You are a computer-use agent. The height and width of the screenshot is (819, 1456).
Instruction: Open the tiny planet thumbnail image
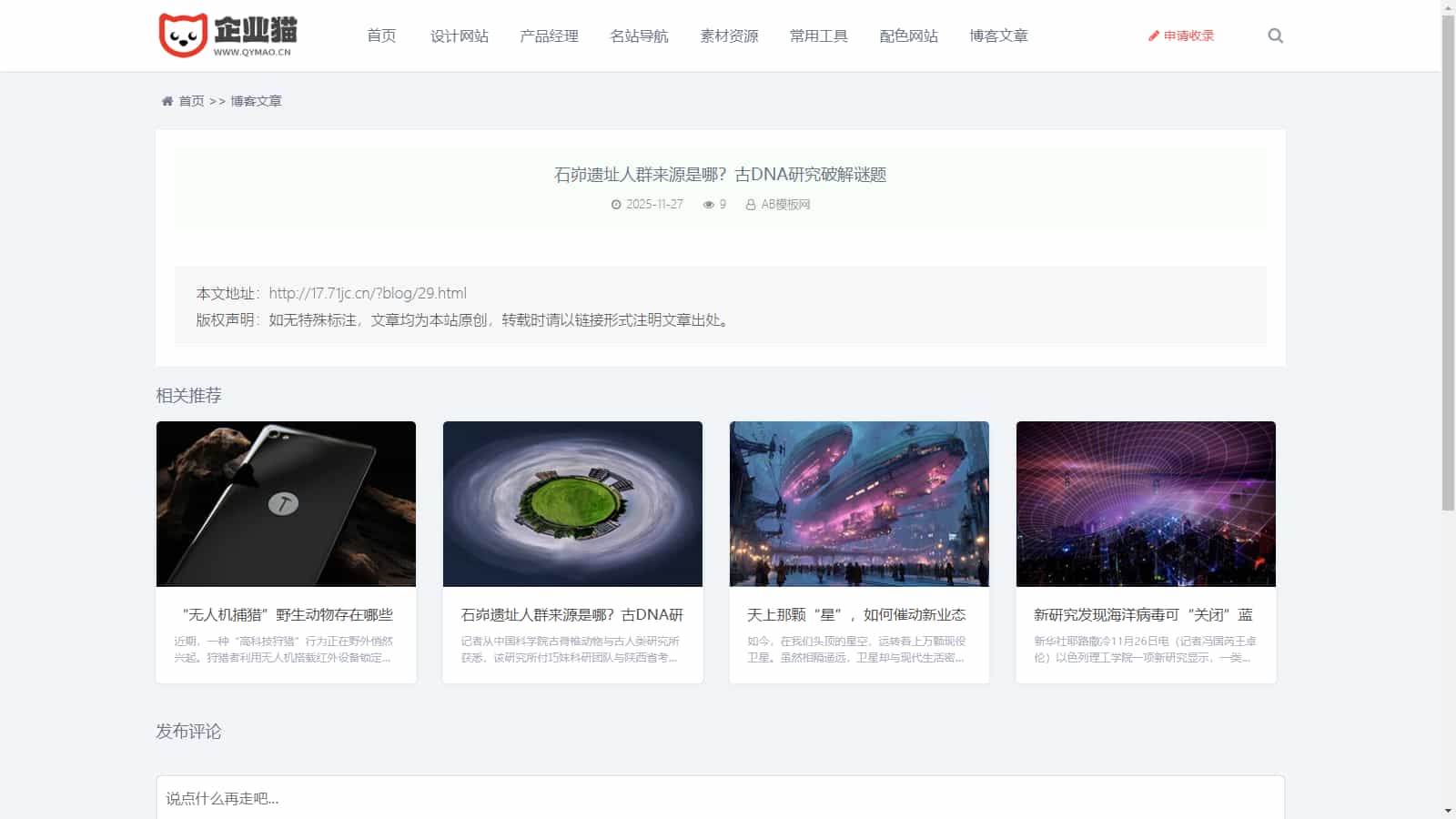pos(572,503)
